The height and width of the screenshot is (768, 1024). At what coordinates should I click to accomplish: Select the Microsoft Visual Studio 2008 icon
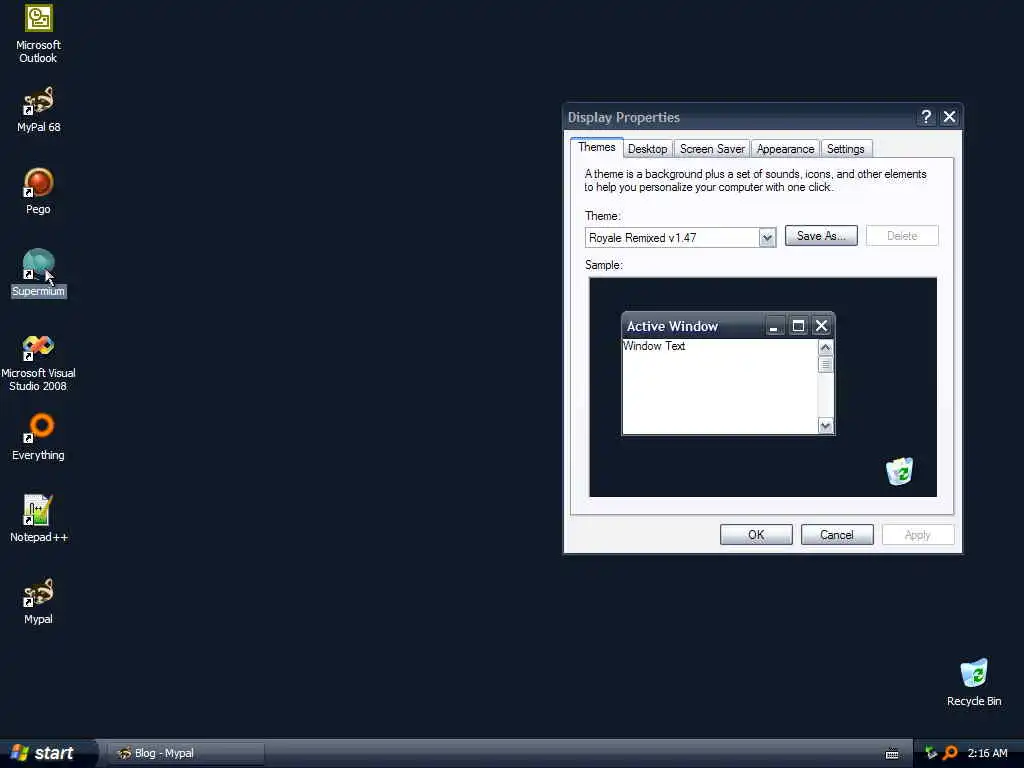39,362
